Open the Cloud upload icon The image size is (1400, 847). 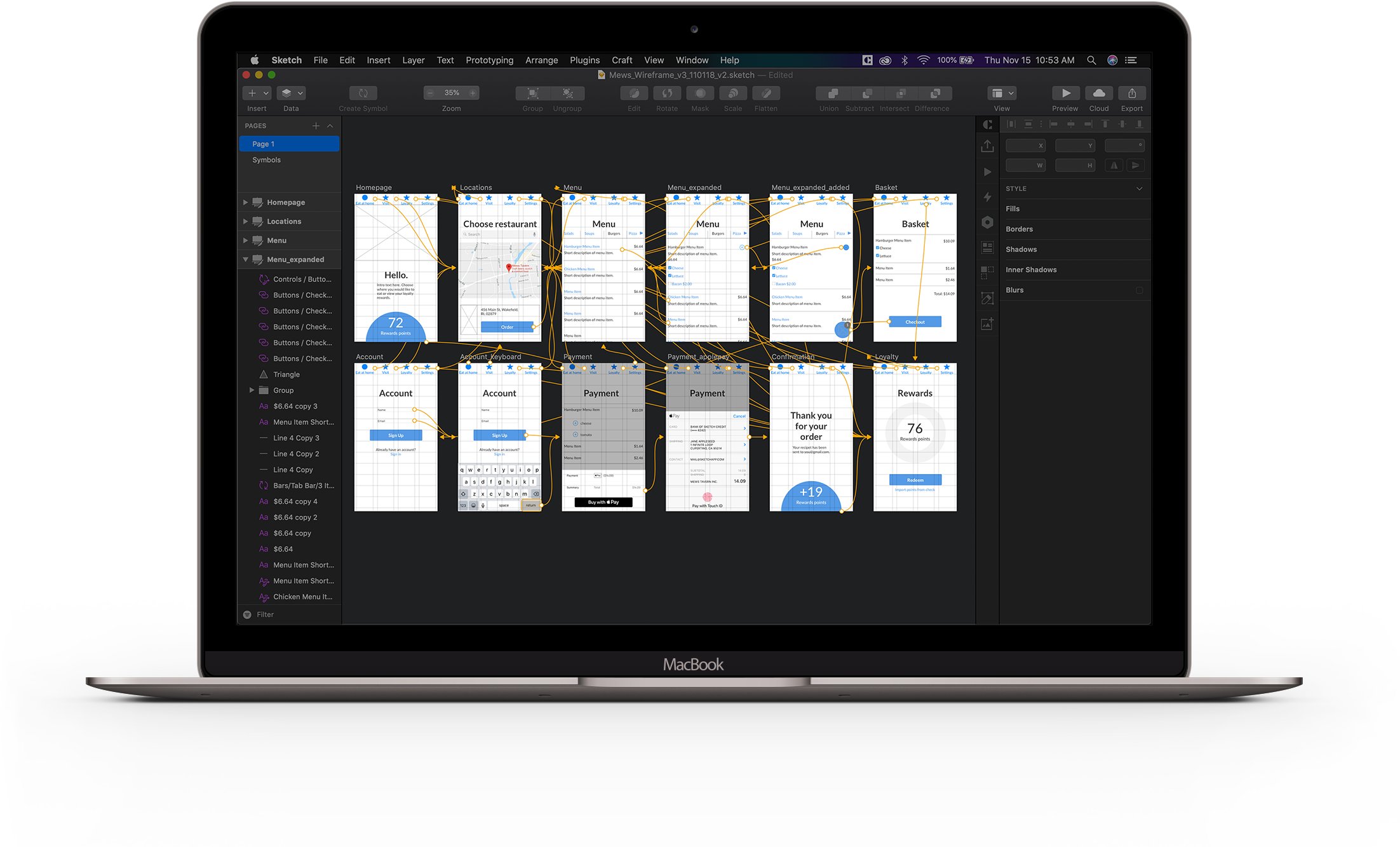1099,93
